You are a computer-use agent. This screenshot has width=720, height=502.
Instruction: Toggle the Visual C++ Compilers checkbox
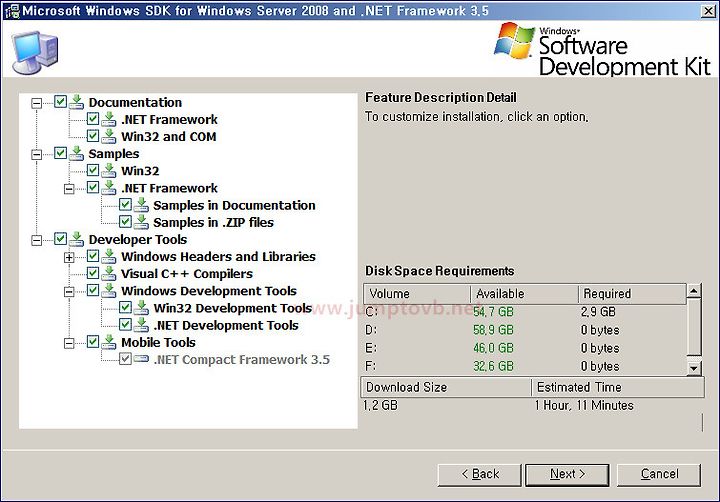93,273
